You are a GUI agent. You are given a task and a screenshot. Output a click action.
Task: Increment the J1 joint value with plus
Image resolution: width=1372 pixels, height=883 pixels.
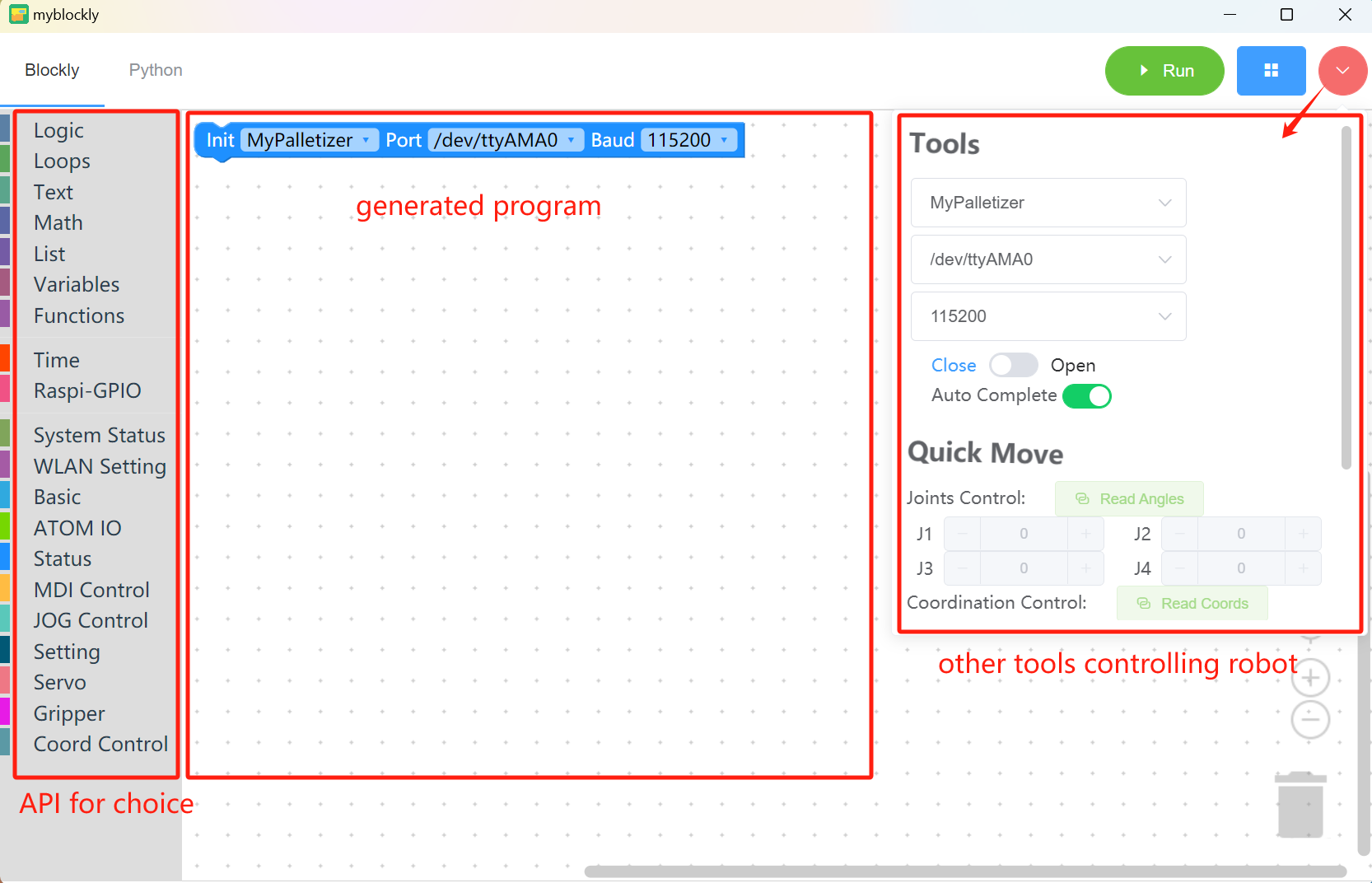click(x=1086, y=534)
